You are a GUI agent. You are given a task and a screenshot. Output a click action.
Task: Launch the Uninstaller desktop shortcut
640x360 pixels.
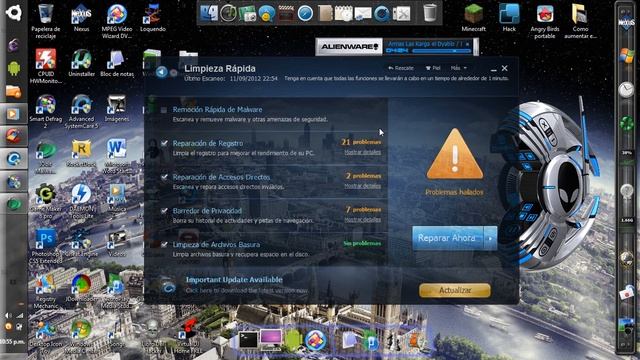coord(81,63)
